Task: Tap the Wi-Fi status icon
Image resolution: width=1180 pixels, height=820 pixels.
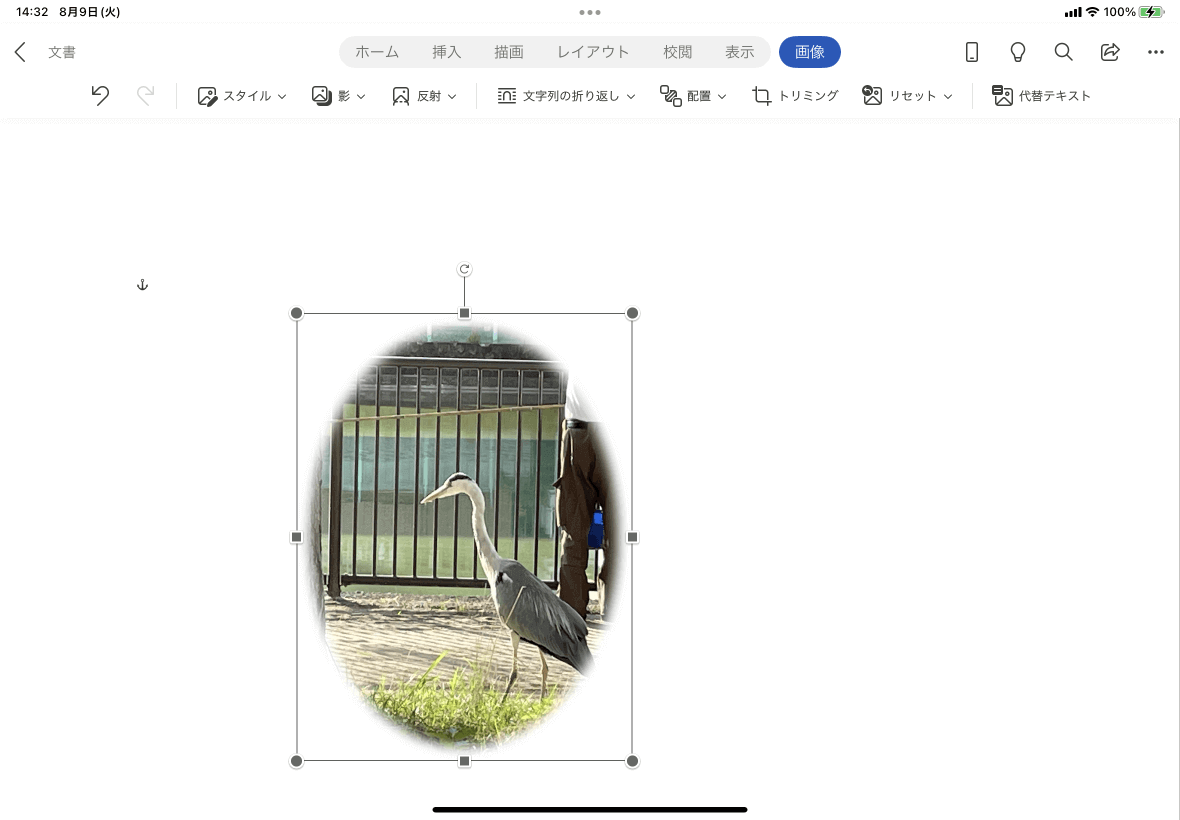Action: 1092,12
